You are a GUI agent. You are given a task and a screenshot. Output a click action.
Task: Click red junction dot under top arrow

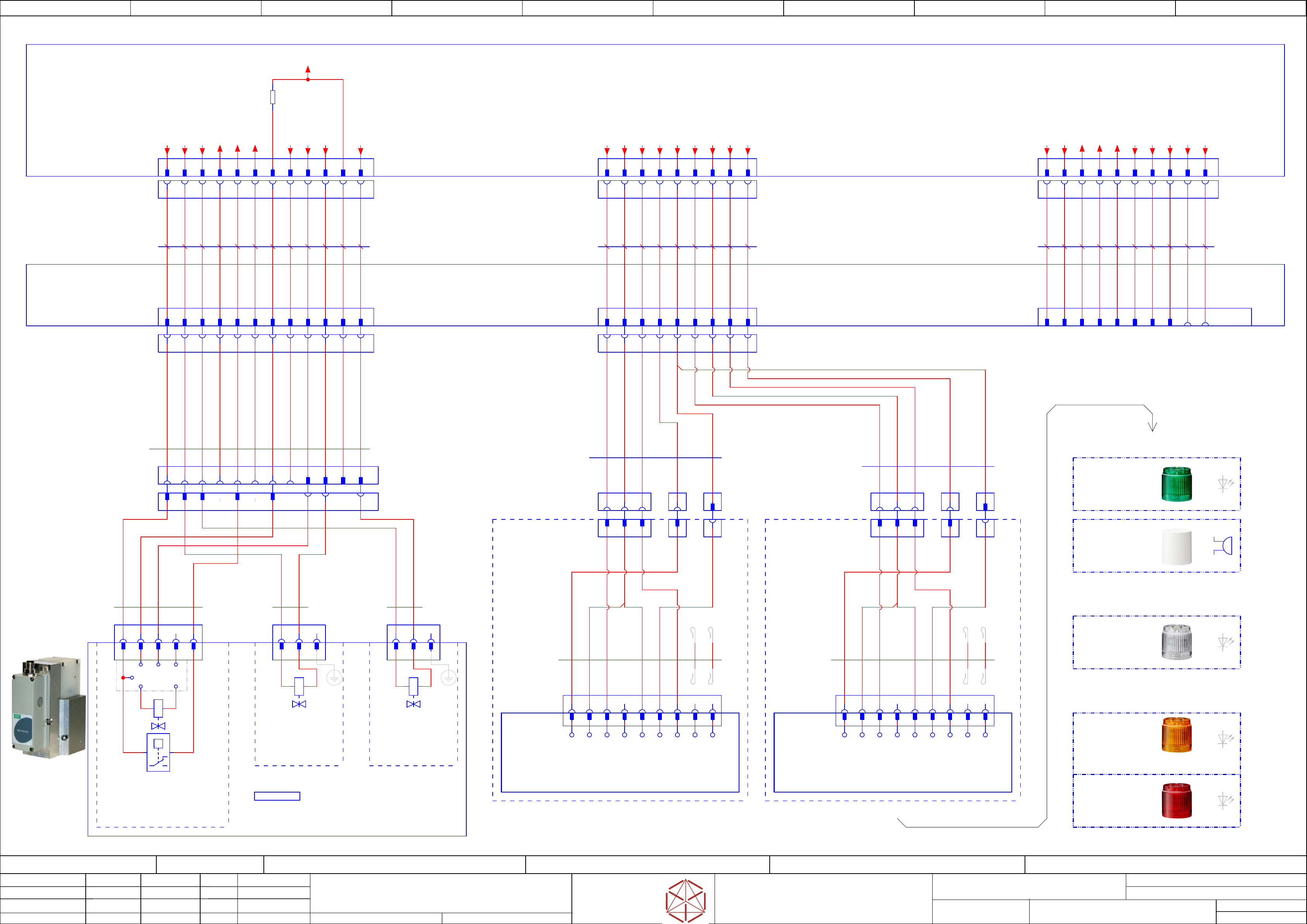tap(308, 80)
